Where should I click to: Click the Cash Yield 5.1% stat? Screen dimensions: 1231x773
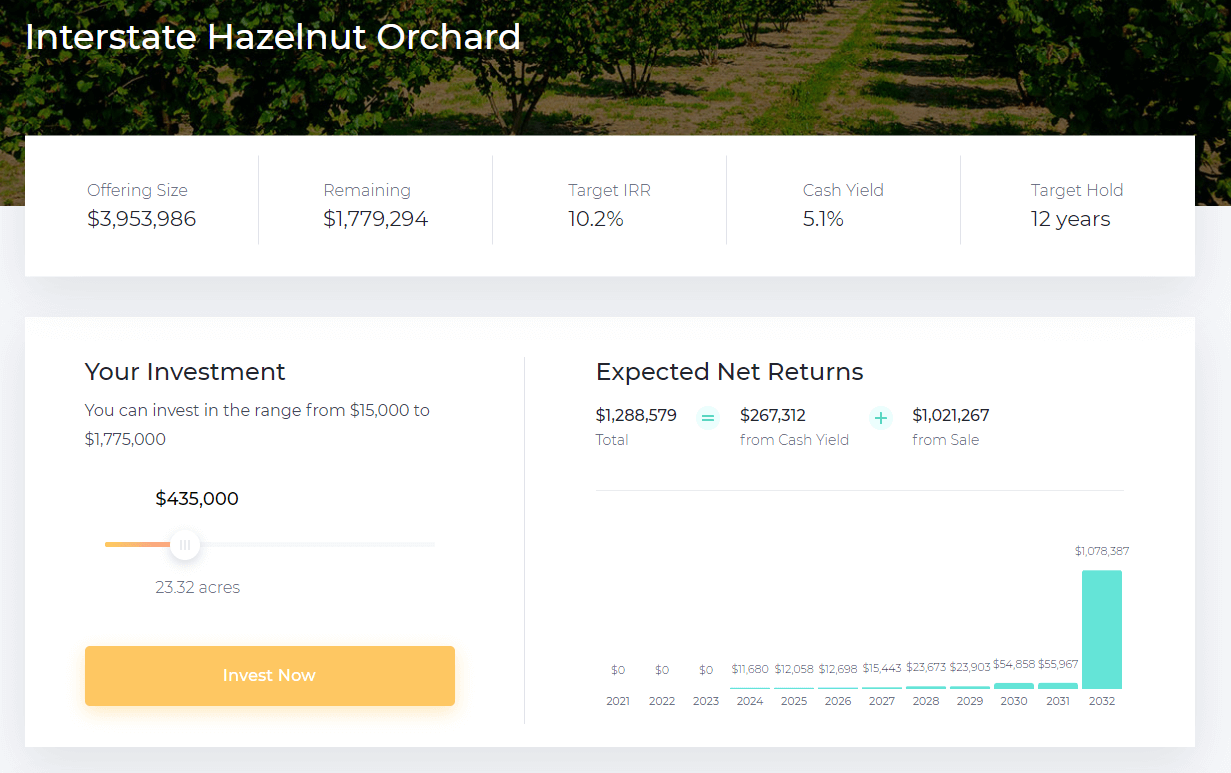tap(843, 205)
